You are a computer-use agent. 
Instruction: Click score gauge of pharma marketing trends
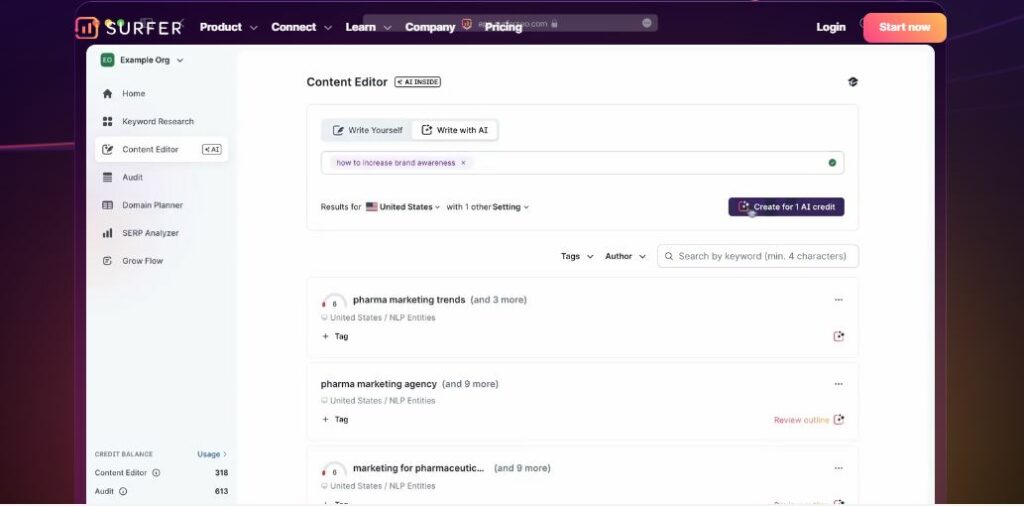(334, 302)
